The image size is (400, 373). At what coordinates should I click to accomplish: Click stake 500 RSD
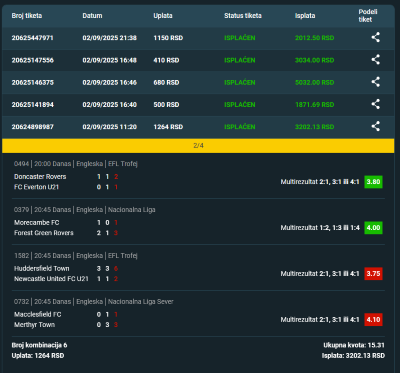166,105
